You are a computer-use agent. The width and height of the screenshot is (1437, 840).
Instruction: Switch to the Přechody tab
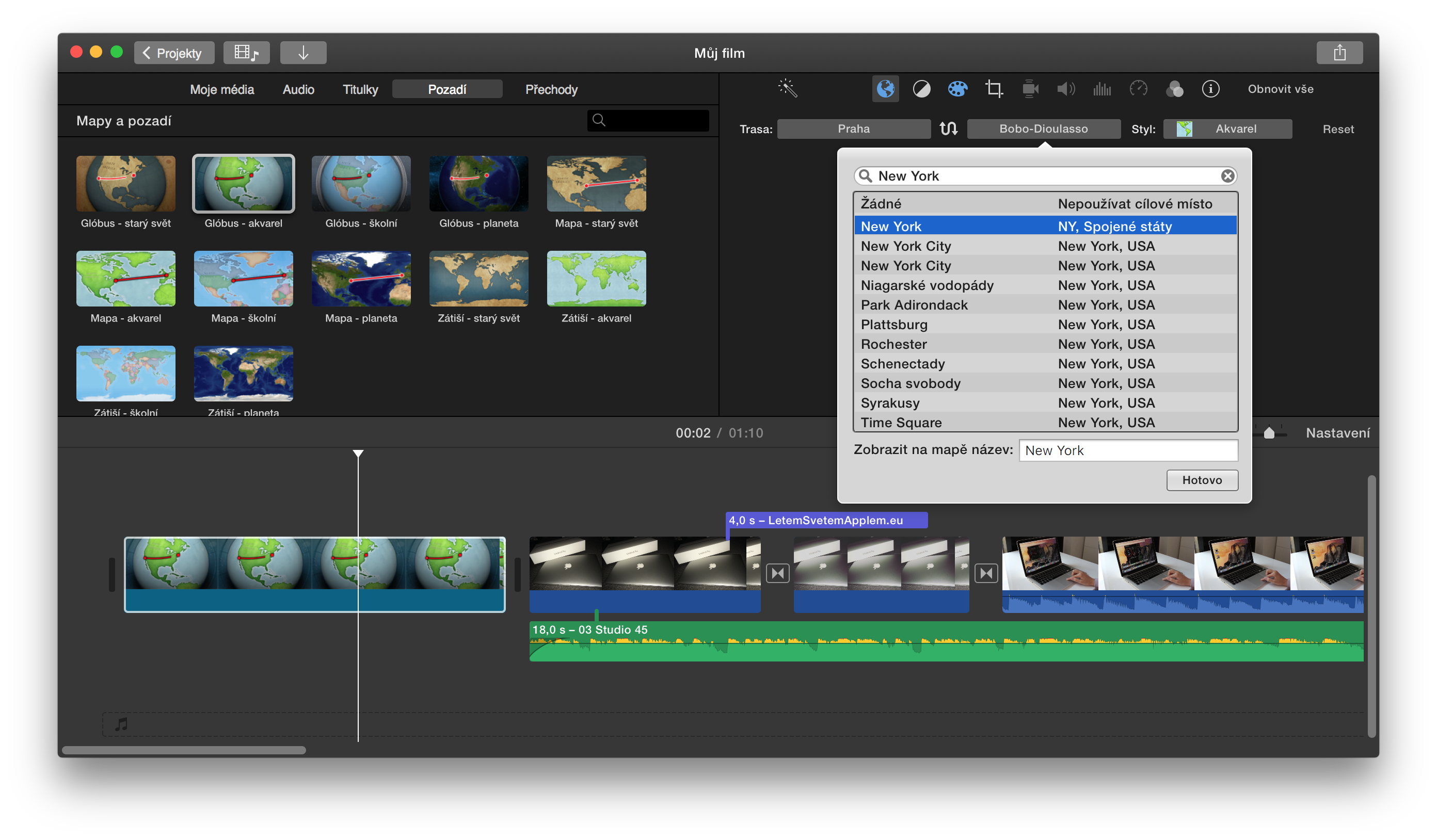click(x=551, y=89)
